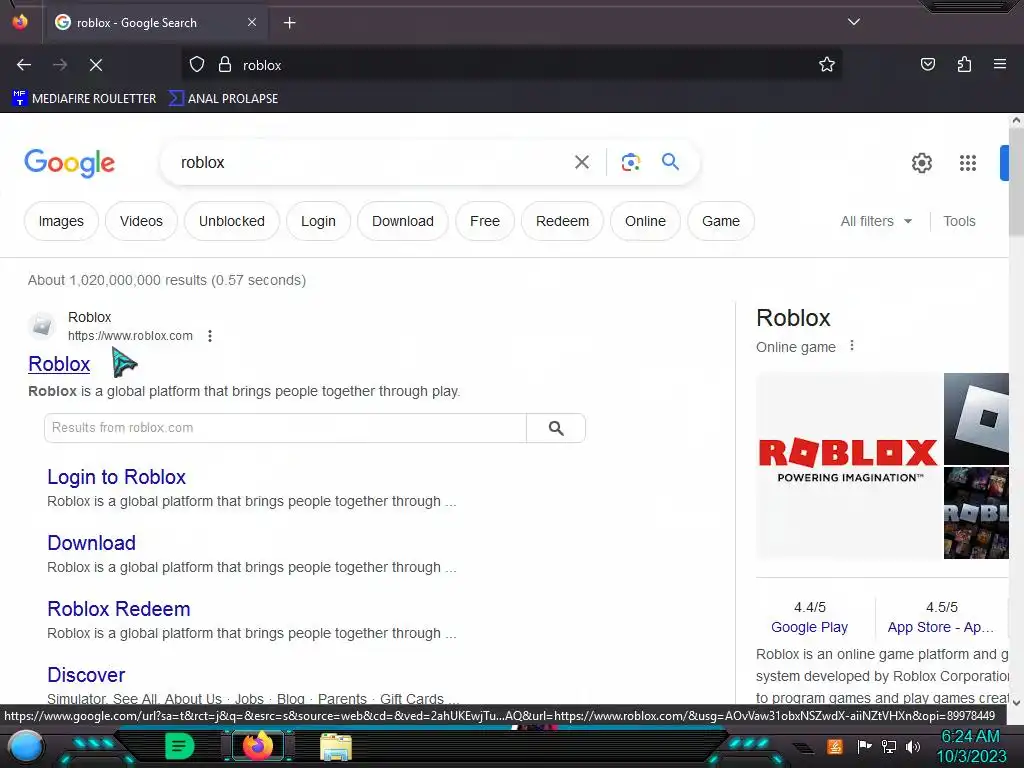Screen dimensions: 1024x768
Task: Click Roblox site favicon in result
Action: [42, 325]
